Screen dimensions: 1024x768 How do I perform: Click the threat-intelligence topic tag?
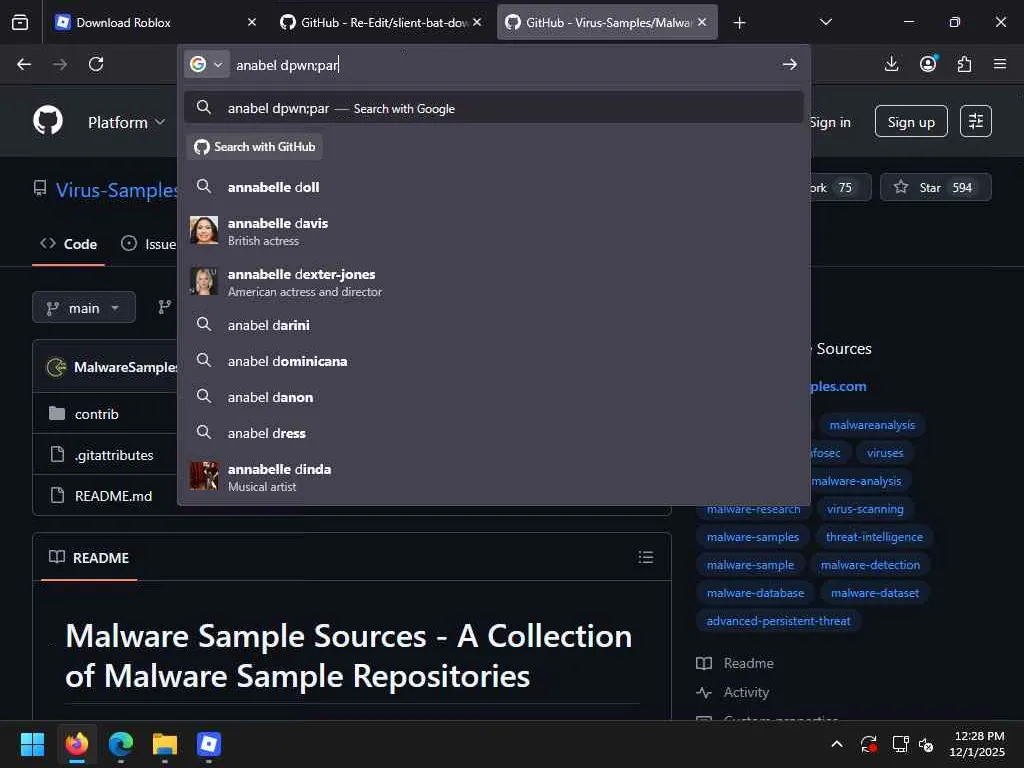874,537
